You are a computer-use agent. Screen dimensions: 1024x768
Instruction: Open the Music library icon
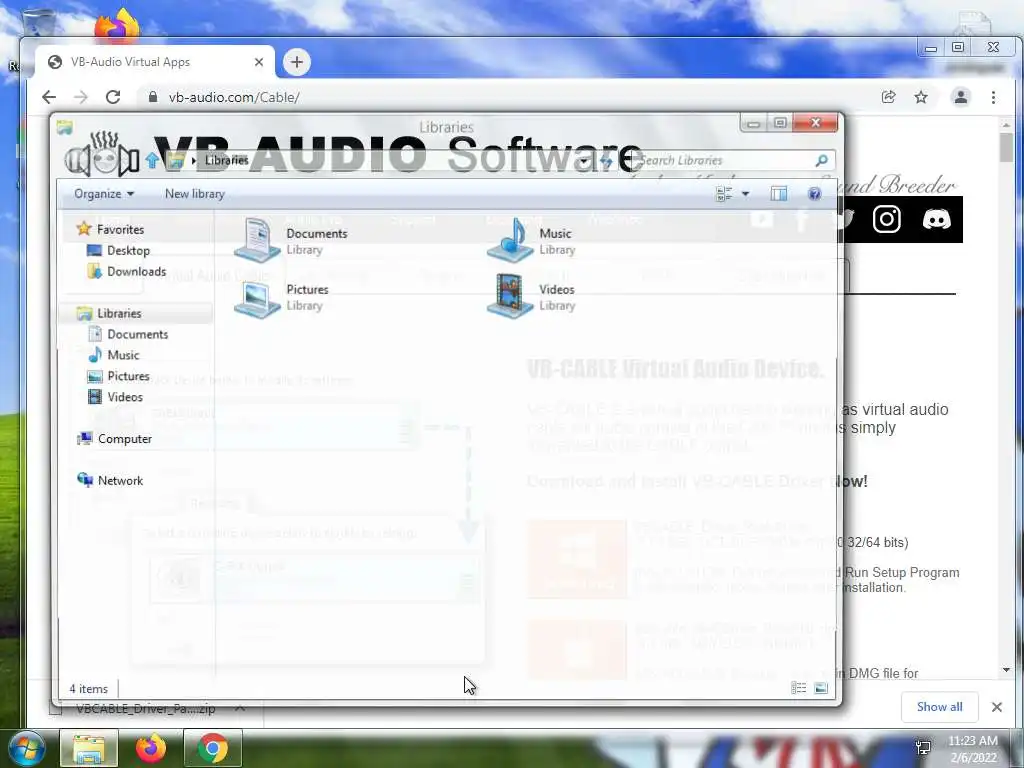(x=510, y=240)
